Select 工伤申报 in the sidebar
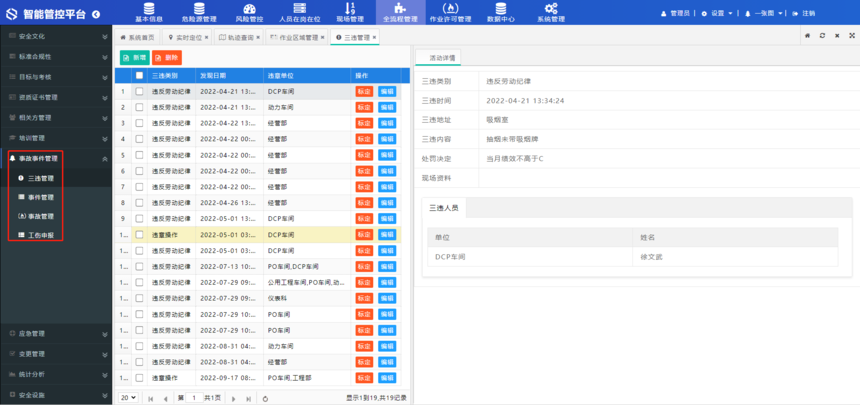The image size is (860, 405). click(41, 235)
